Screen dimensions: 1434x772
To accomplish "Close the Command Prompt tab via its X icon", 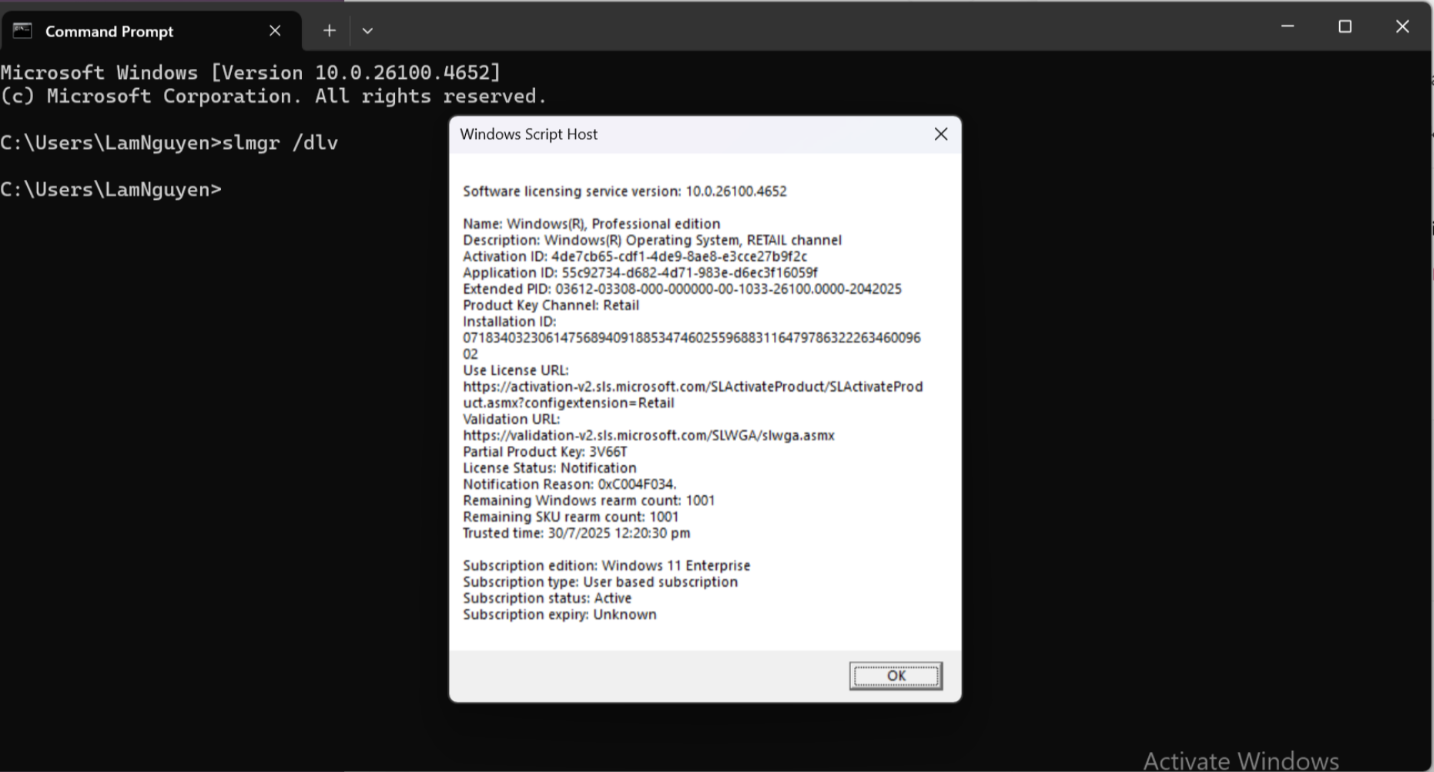I will pyautogui.click(x=274, y=30).
